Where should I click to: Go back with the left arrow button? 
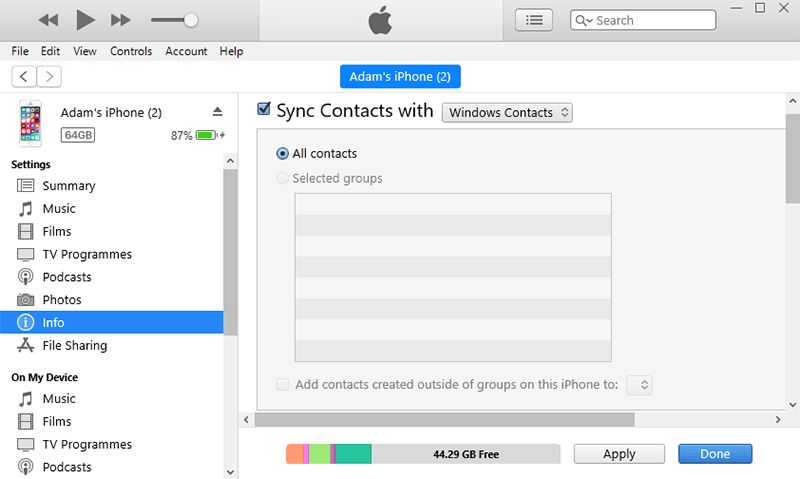tap(23, 77)
